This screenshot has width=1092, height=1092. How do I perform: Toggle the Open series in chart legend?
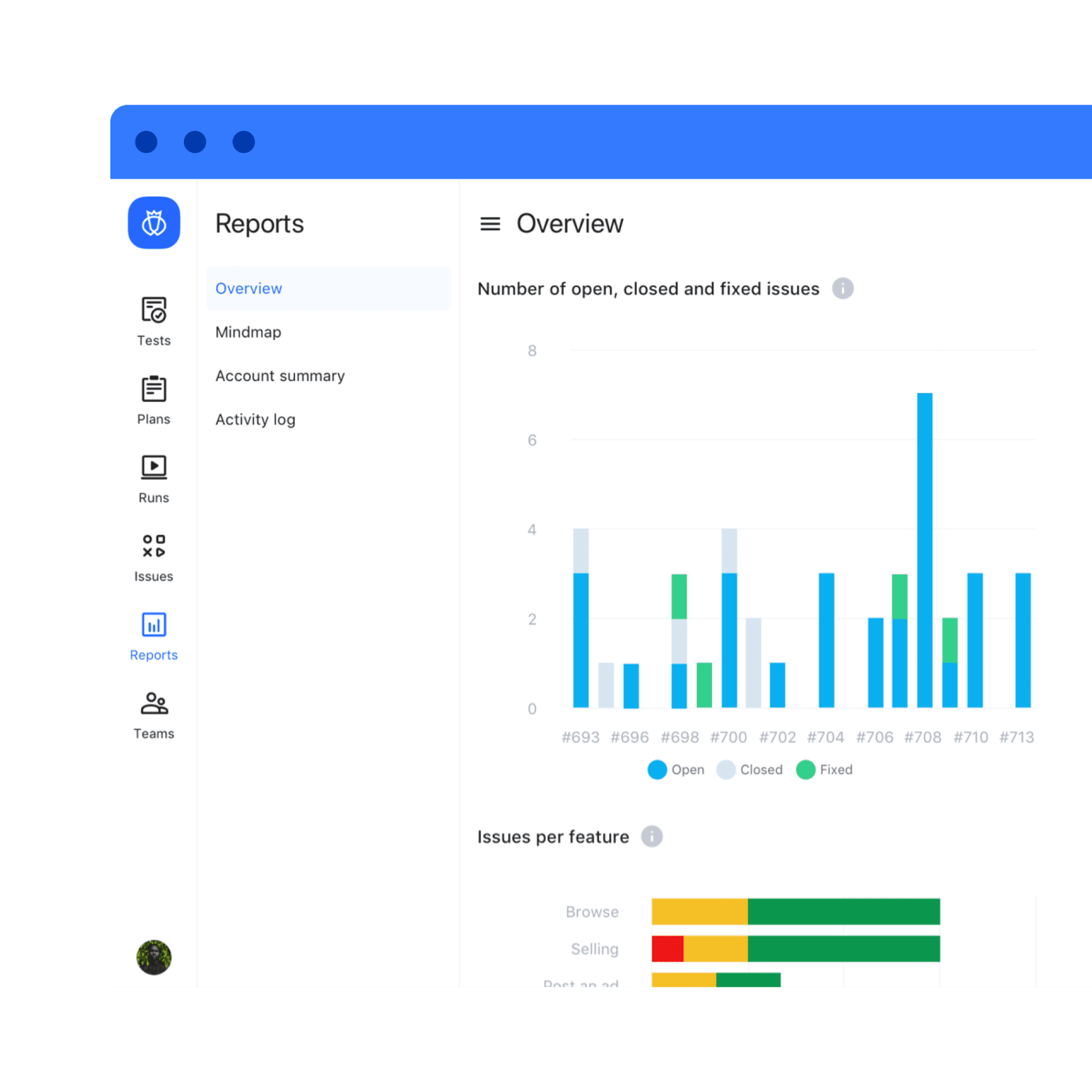[675, 770]
